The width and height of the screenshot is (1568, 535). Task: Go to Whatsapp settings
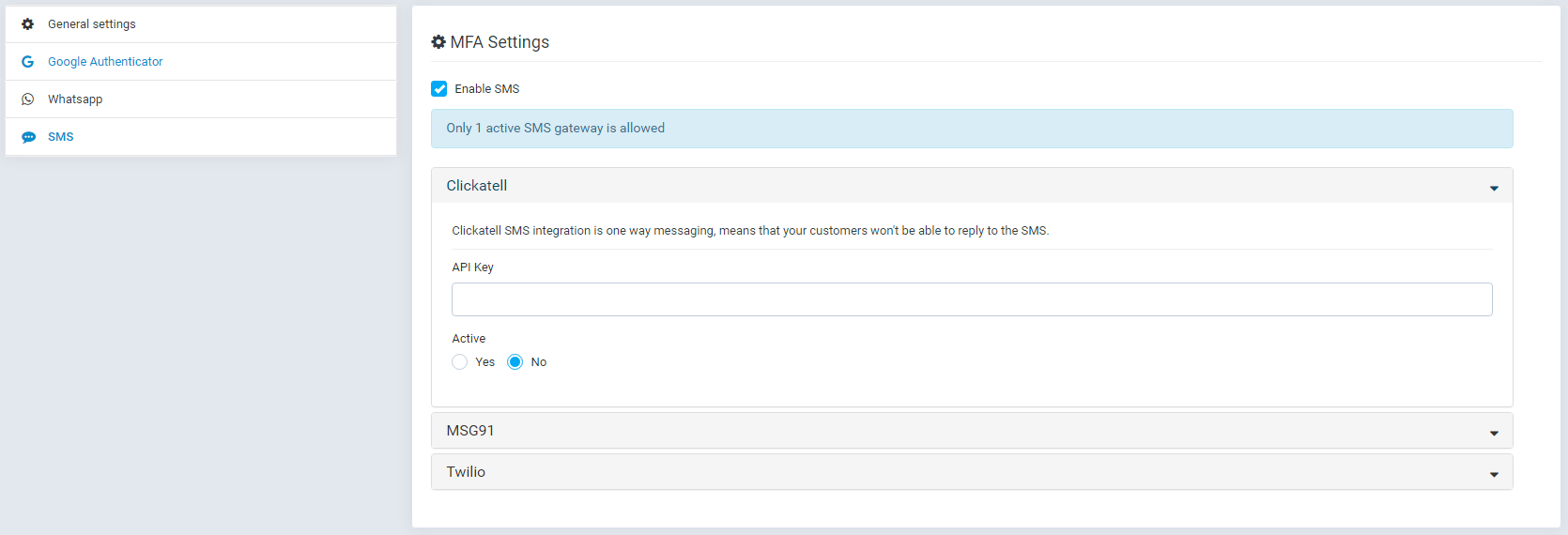coord(201,99)
